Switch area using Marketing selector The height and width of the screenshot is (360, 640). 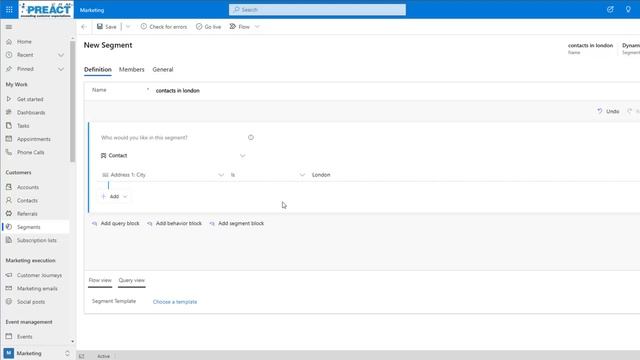tap(37, 353)
